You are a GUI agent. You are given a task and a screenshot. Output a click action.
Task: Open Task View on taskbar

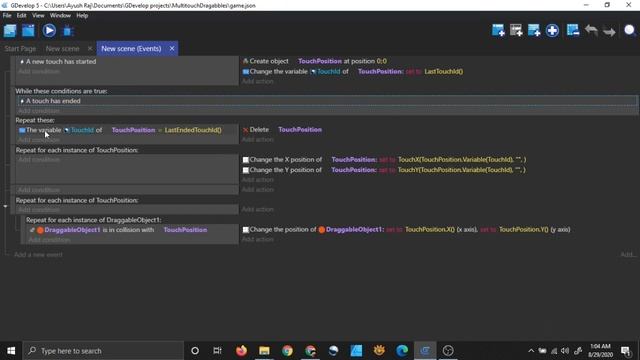click(218, 351)
